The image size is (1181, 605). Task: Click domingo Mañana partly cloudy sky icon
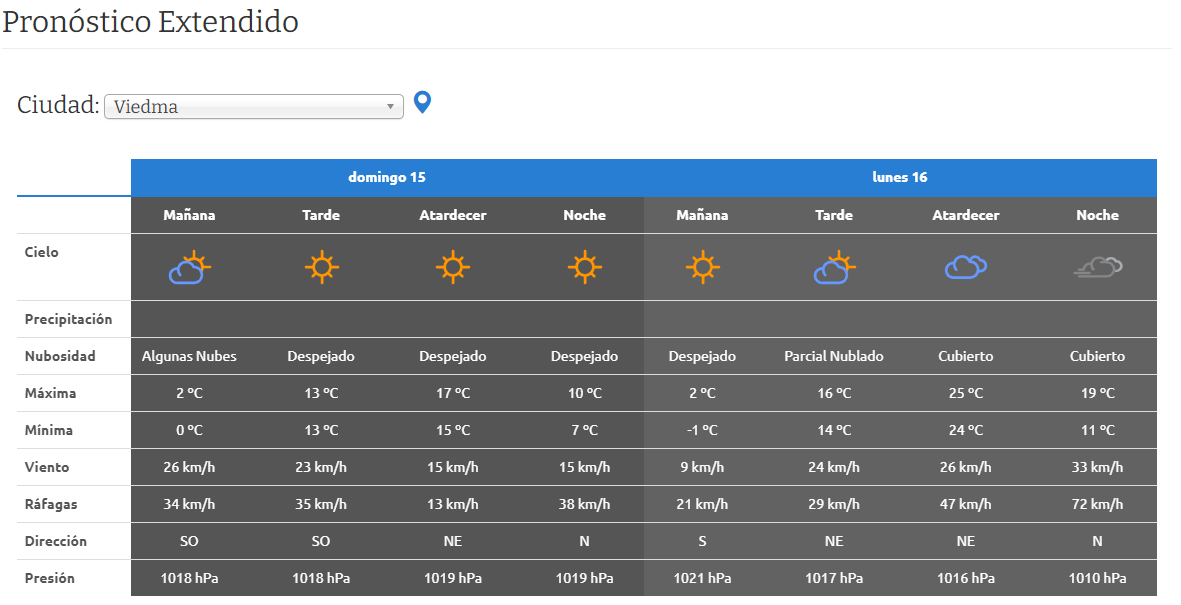[189, 267]
